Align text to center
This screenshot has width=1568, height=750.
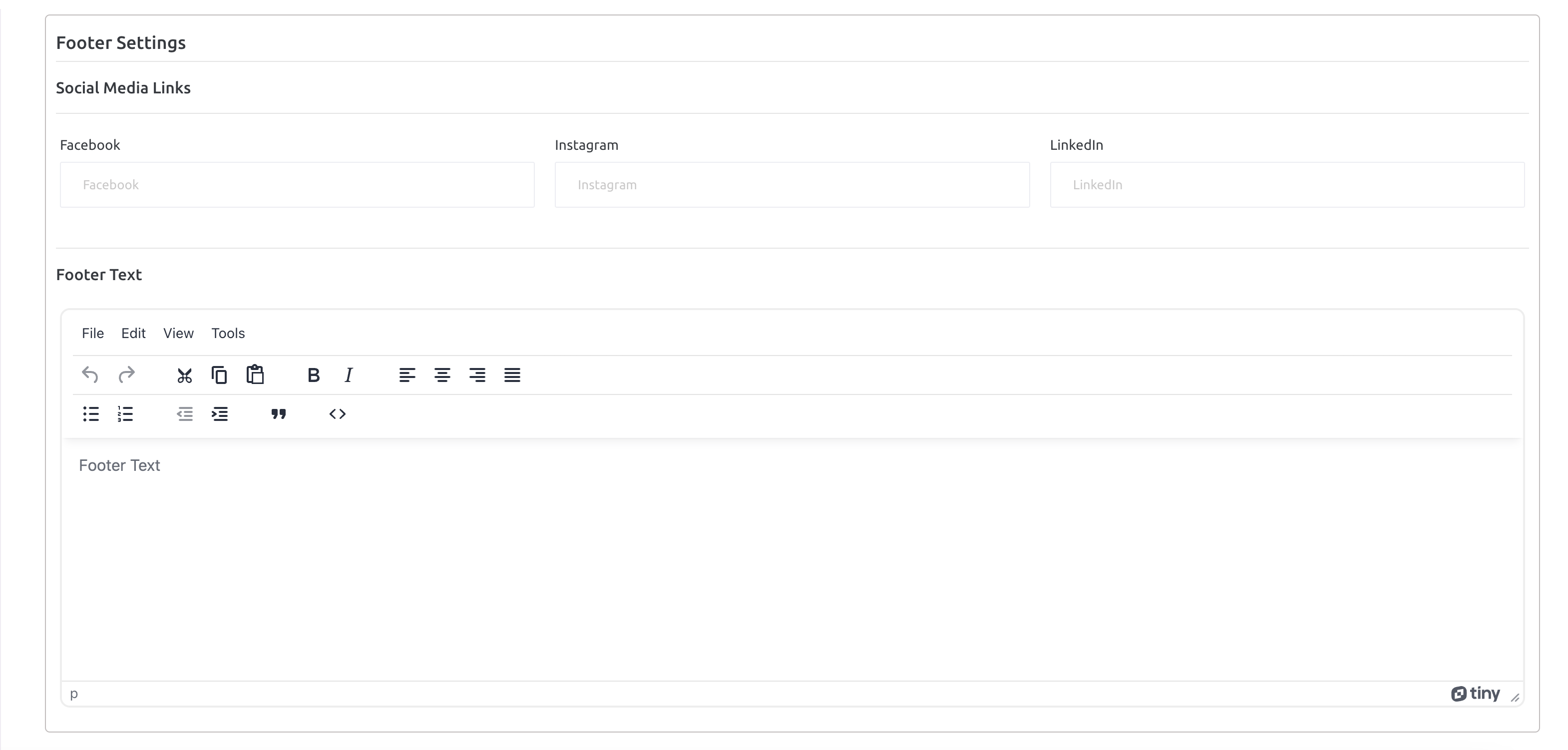click(442, 375)
